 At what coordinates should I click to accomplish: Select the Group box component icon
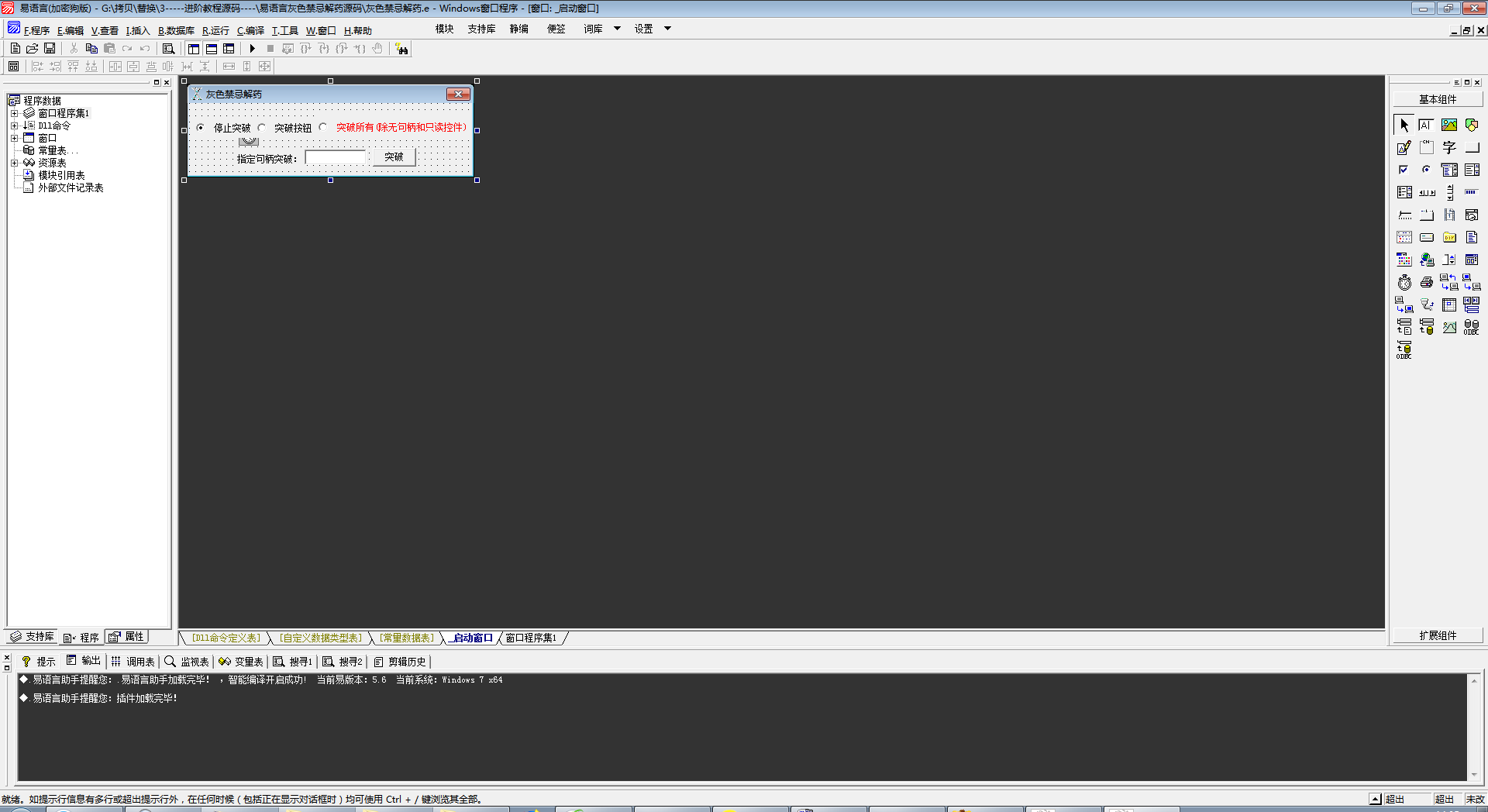pos(1427,147)
